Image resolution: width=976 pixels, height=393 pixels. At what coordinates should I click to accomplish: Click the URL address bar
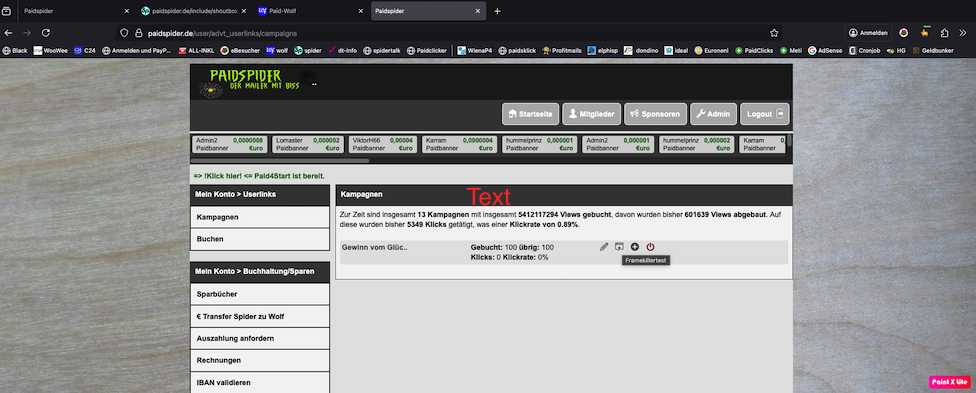point(448,33)
